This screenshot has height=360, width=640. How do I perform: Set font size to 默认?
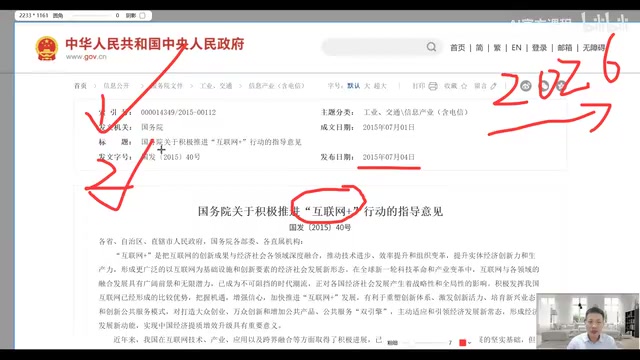coord(353,86)
